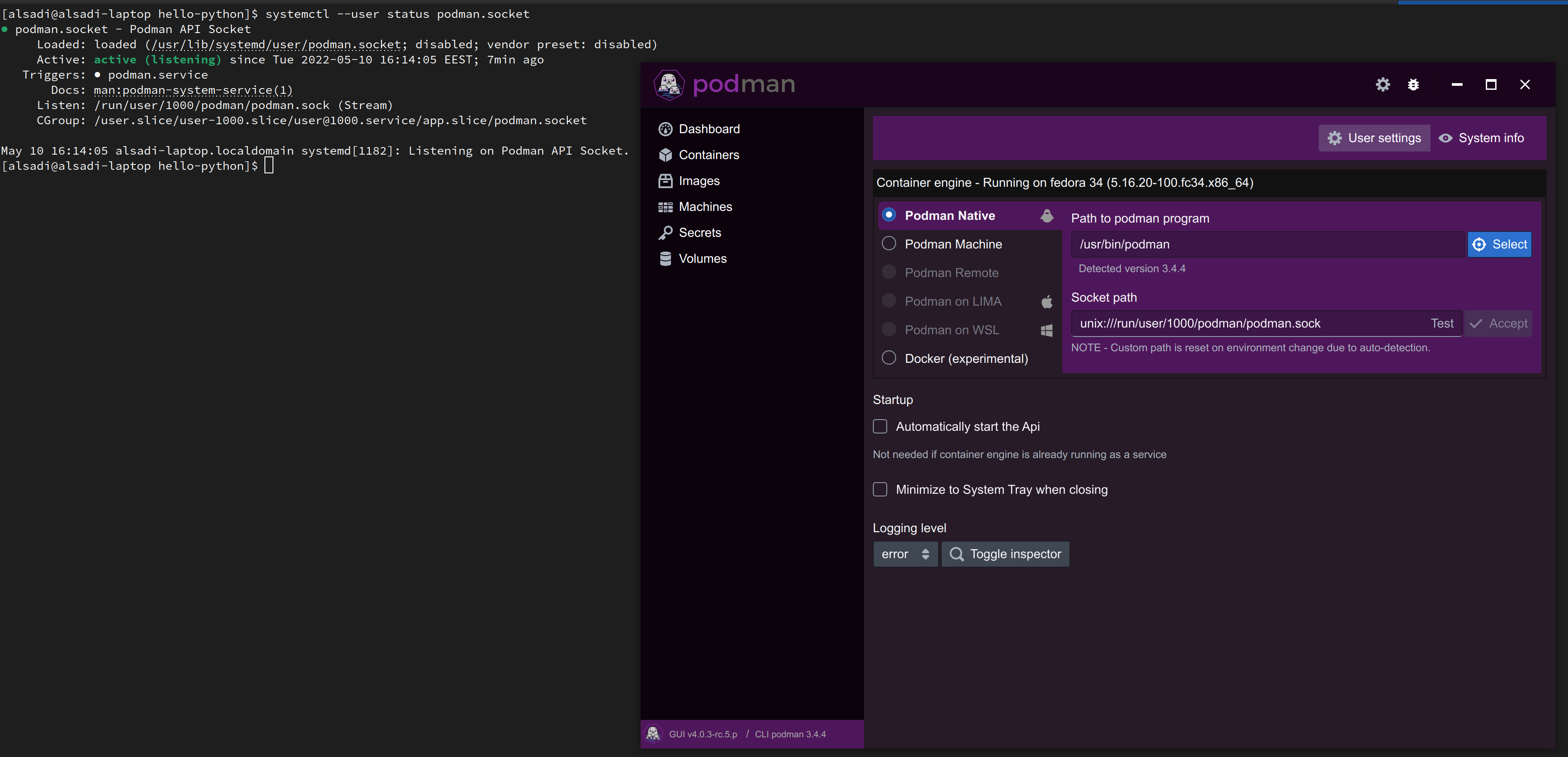
Task: Open the Containers section
Action: [x=709, y=155]
